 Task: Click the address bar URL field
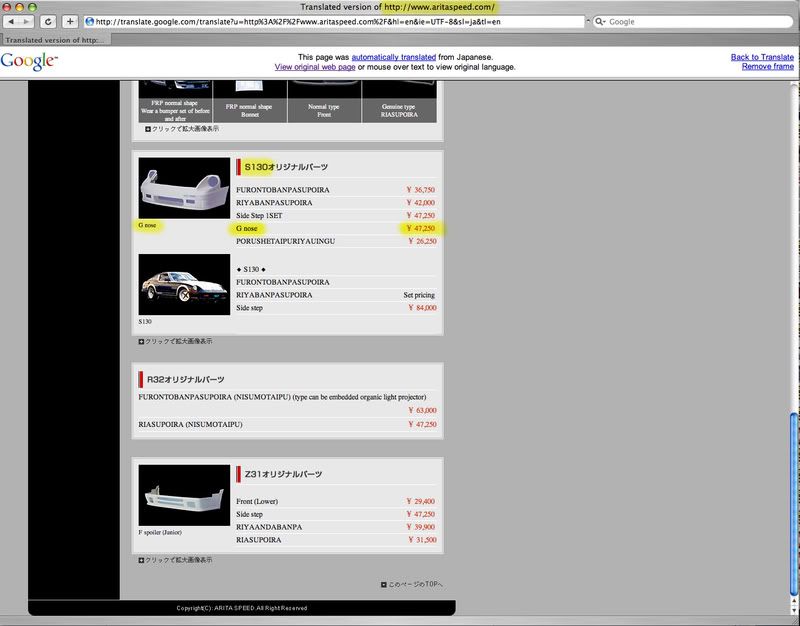click(330, 21)
